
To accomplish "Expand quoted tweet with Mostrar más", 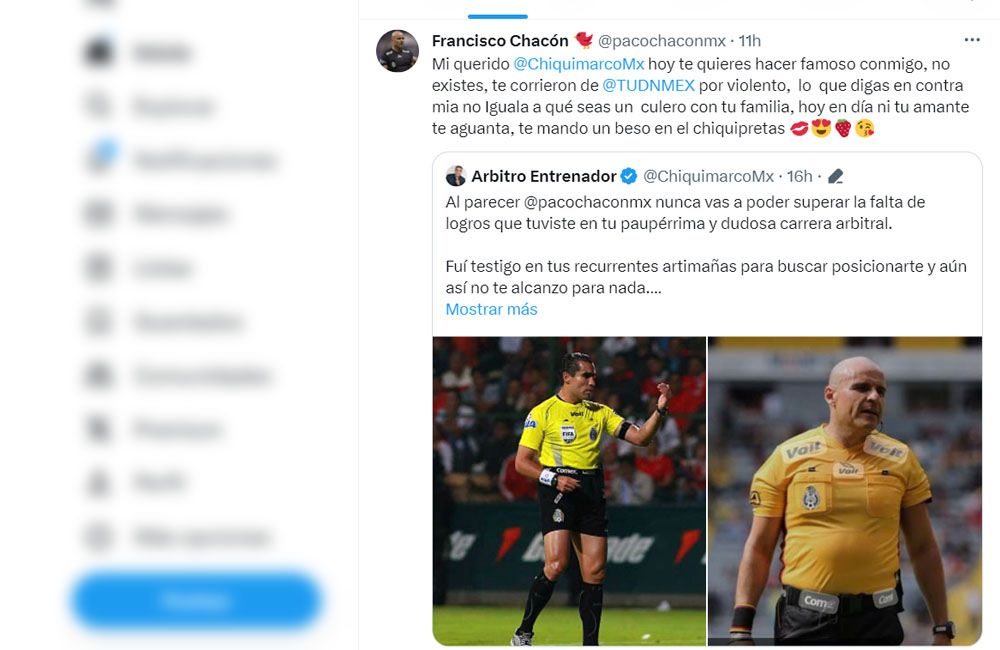I will point(491,309).
